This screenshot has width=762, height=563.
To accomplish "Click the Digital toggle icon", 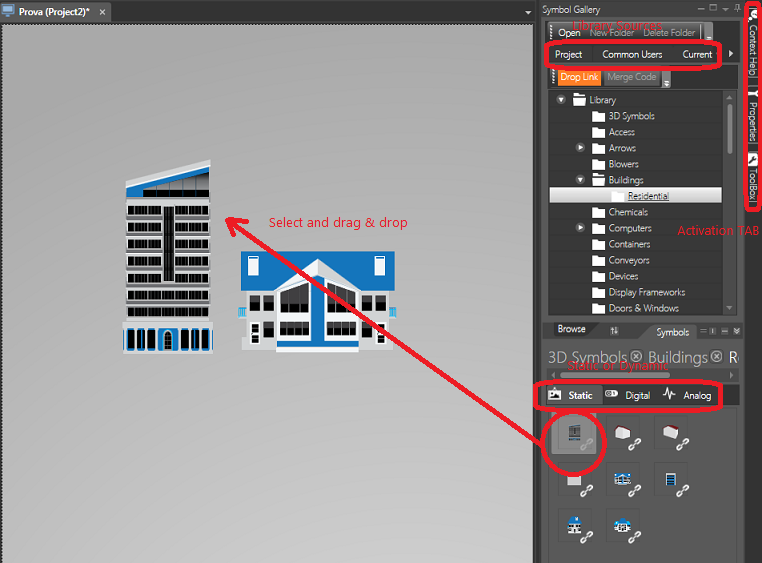I will click(611, 394).
